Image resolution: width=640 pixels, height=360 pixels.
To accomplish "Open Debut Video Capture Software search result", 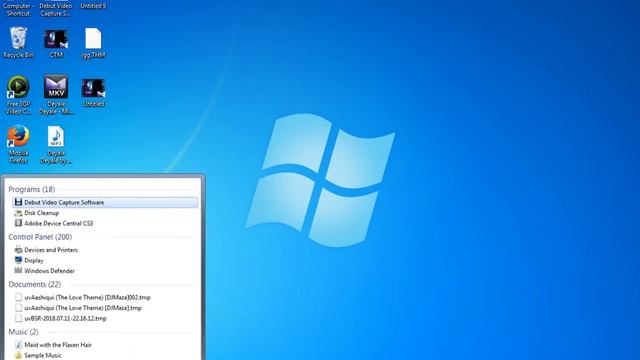I will pos(105,202).
